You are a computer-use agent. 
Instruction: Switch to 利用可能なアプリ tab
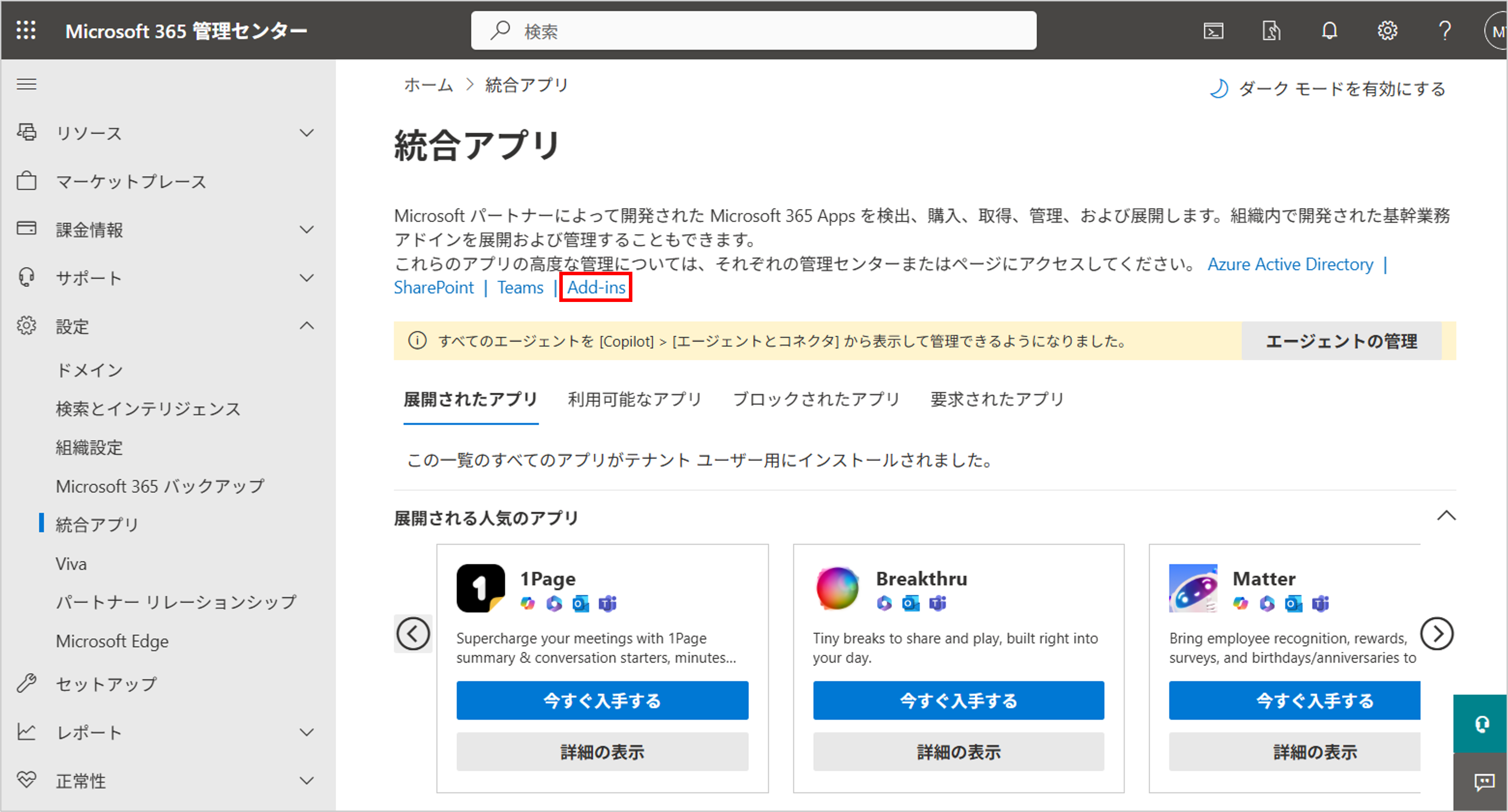point(634,399)
